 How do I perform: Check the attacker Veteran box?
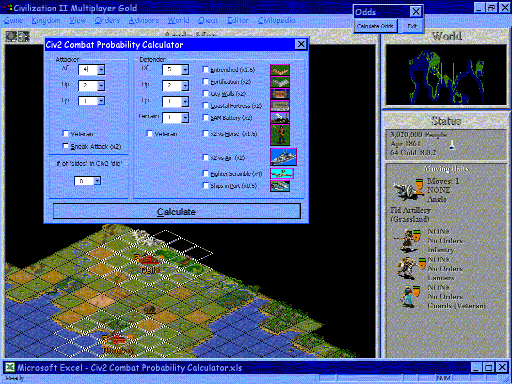click(x=66, y=134)
